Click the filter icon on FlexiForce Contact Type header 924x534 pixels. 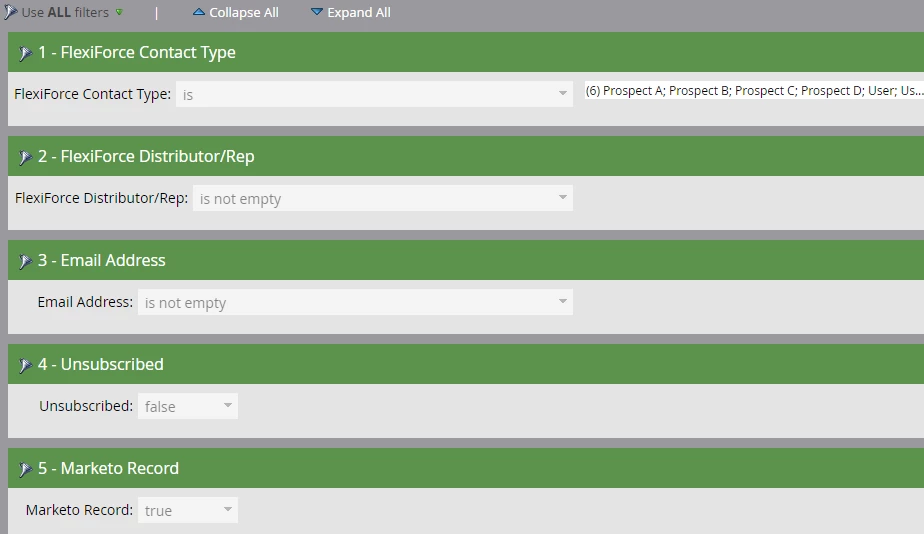coord(25,53)
